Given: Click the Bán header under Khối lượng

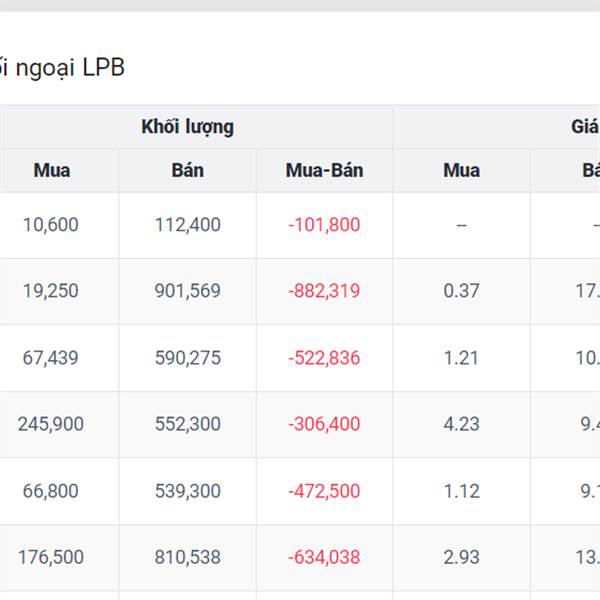Looking at the screenshot, I should (x=188, y=170).
